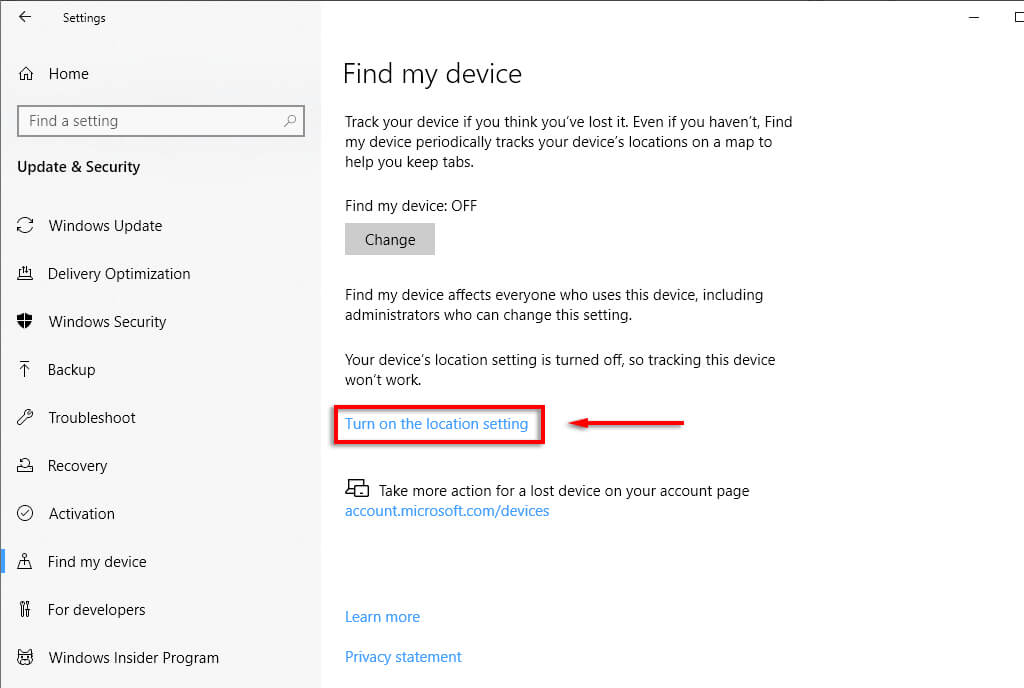Click the search magnifier icon
The height and width of the screenshot is (688, 1024).
click(x=290, y=121)
